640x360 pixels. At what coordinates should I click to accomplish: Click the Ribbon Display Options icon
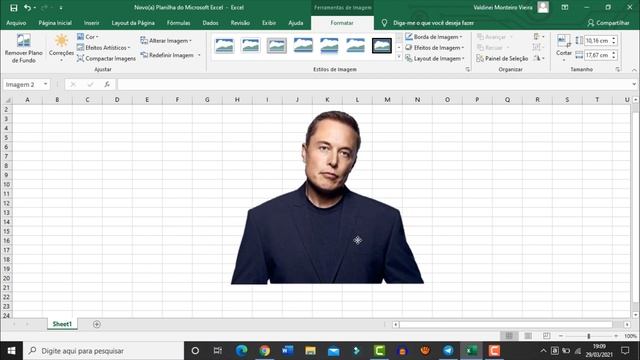point(565,7)
